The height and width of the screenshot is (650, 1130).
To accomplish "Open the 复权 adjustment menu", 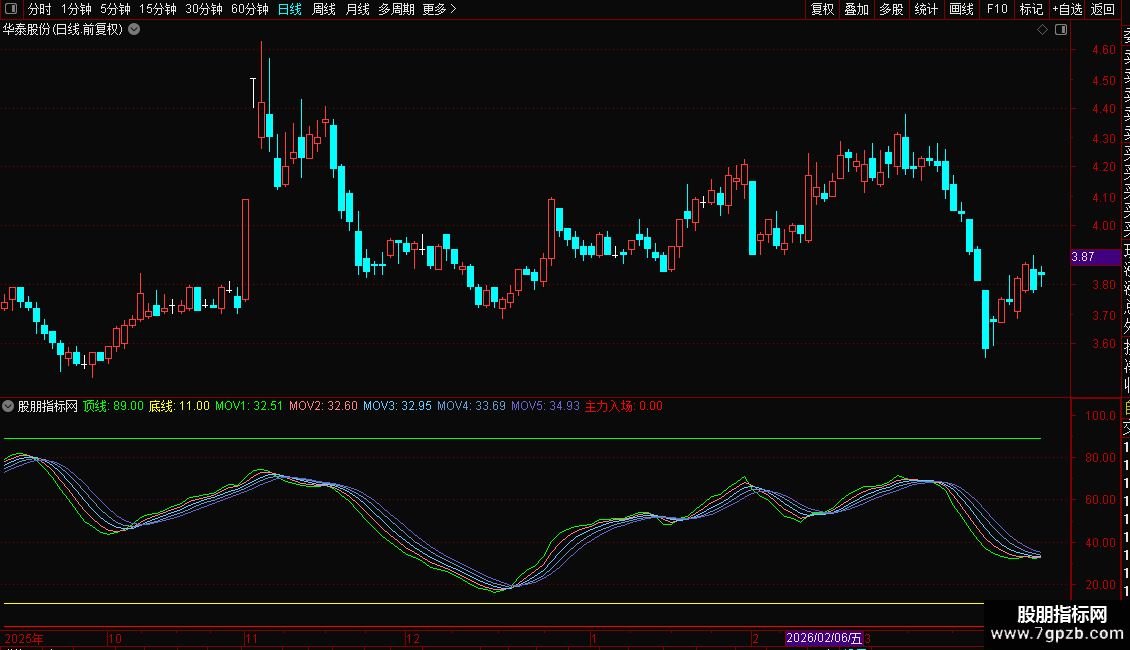I will 822,9.
